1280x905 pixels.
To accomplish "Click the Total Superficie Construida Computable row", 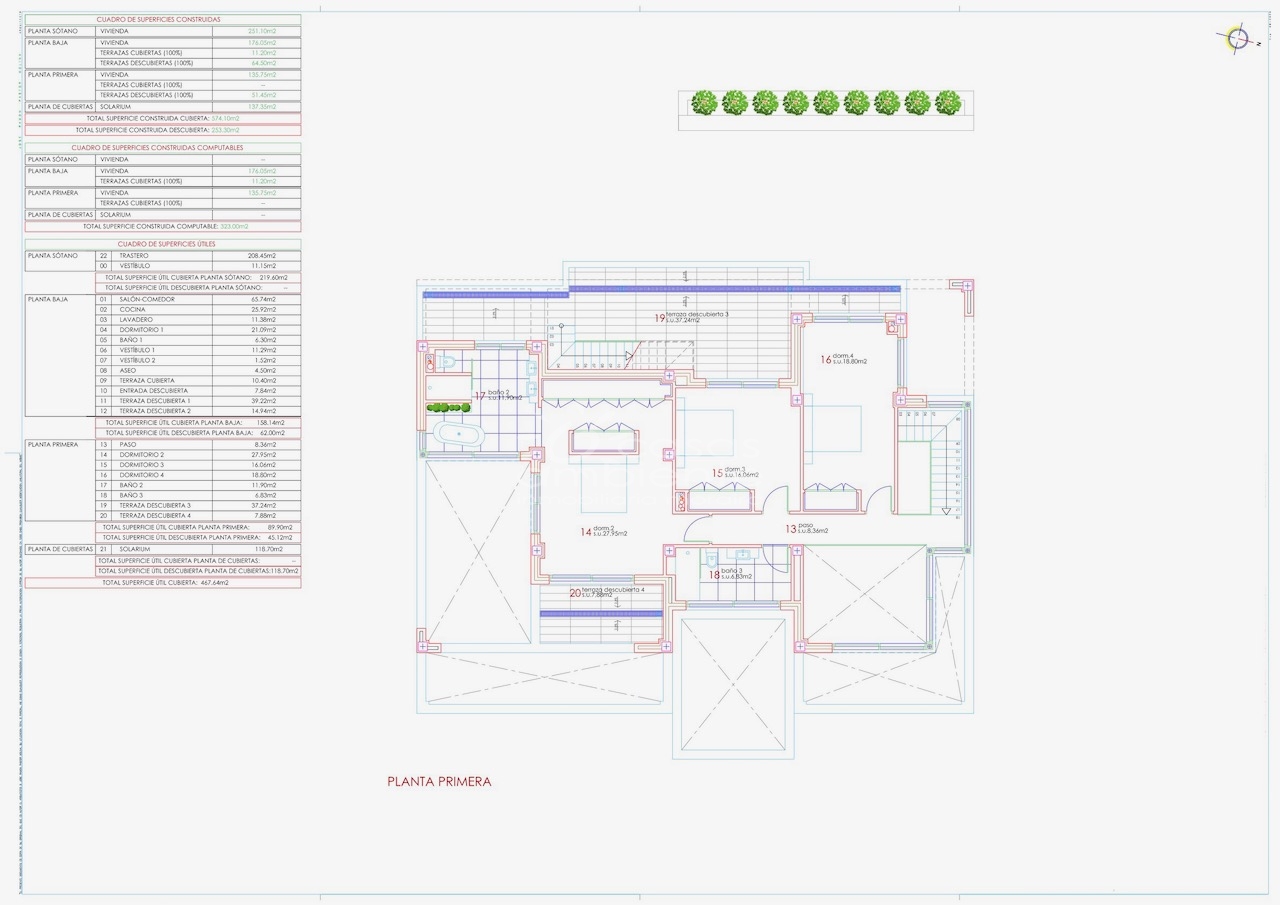I will [x=162, y=227].
